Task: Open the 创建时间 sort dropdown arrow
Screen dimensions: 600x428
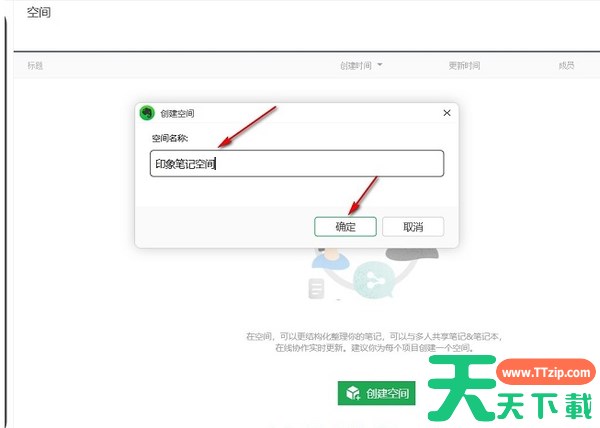Action: pos(380,65)
